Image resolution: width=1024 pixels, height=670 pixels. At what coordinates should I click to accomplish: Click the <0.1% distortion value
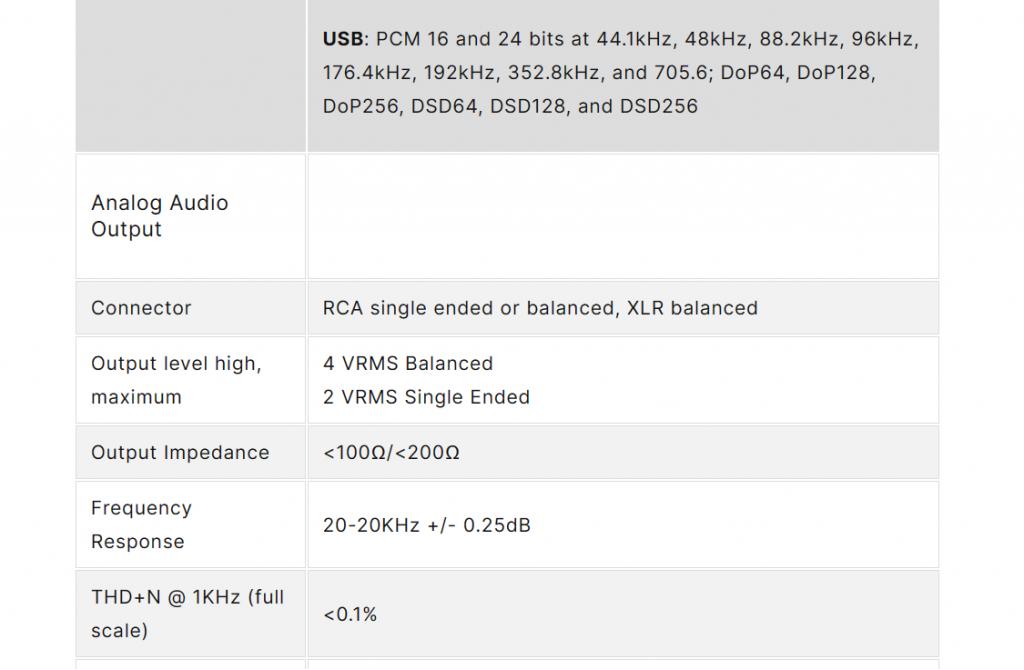pyautogui.click(x=350, y=615)
